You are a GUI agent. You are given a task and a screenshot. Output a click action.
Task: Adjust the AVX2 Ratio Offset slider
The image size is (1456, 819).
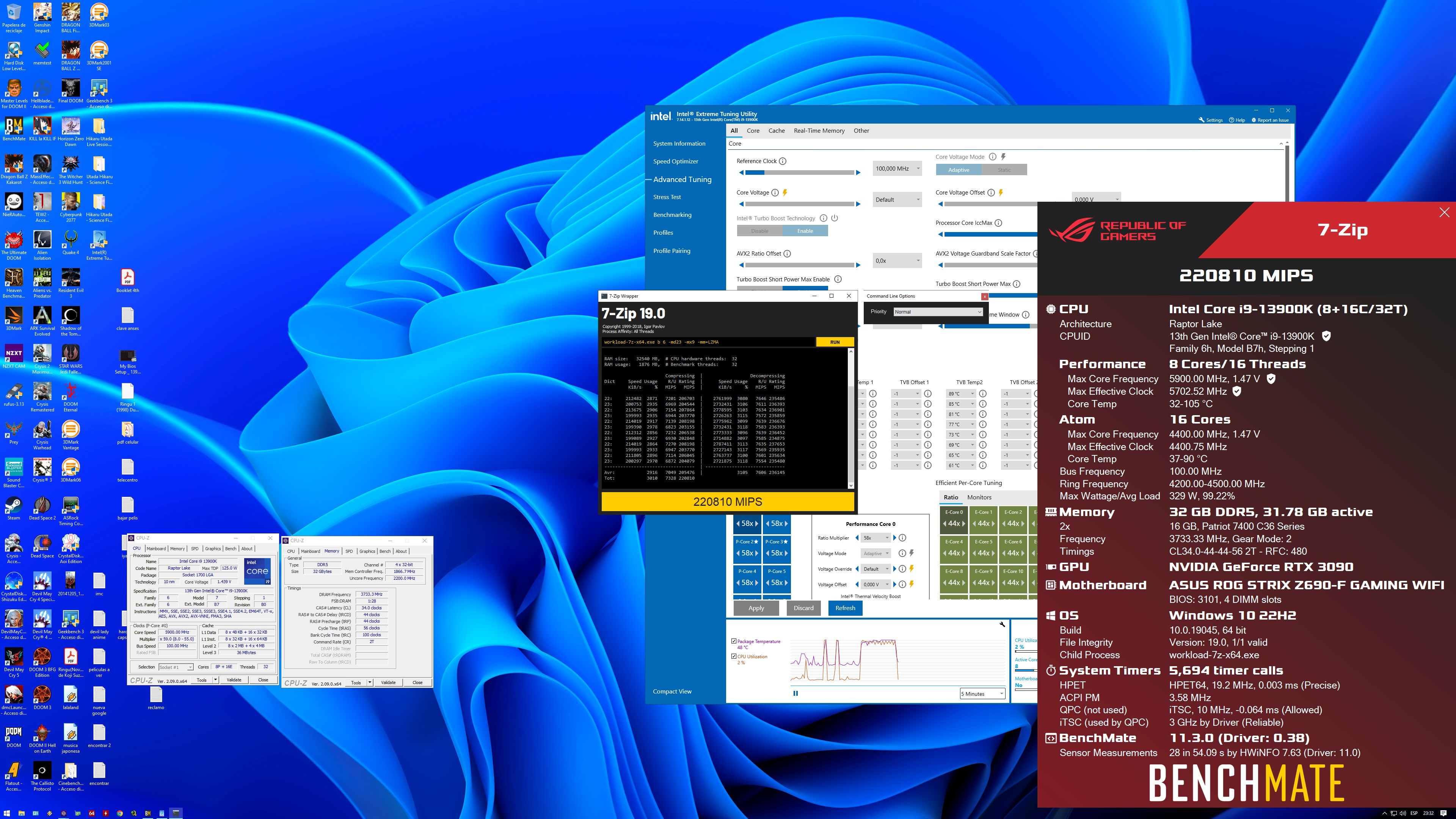[799, 265]
